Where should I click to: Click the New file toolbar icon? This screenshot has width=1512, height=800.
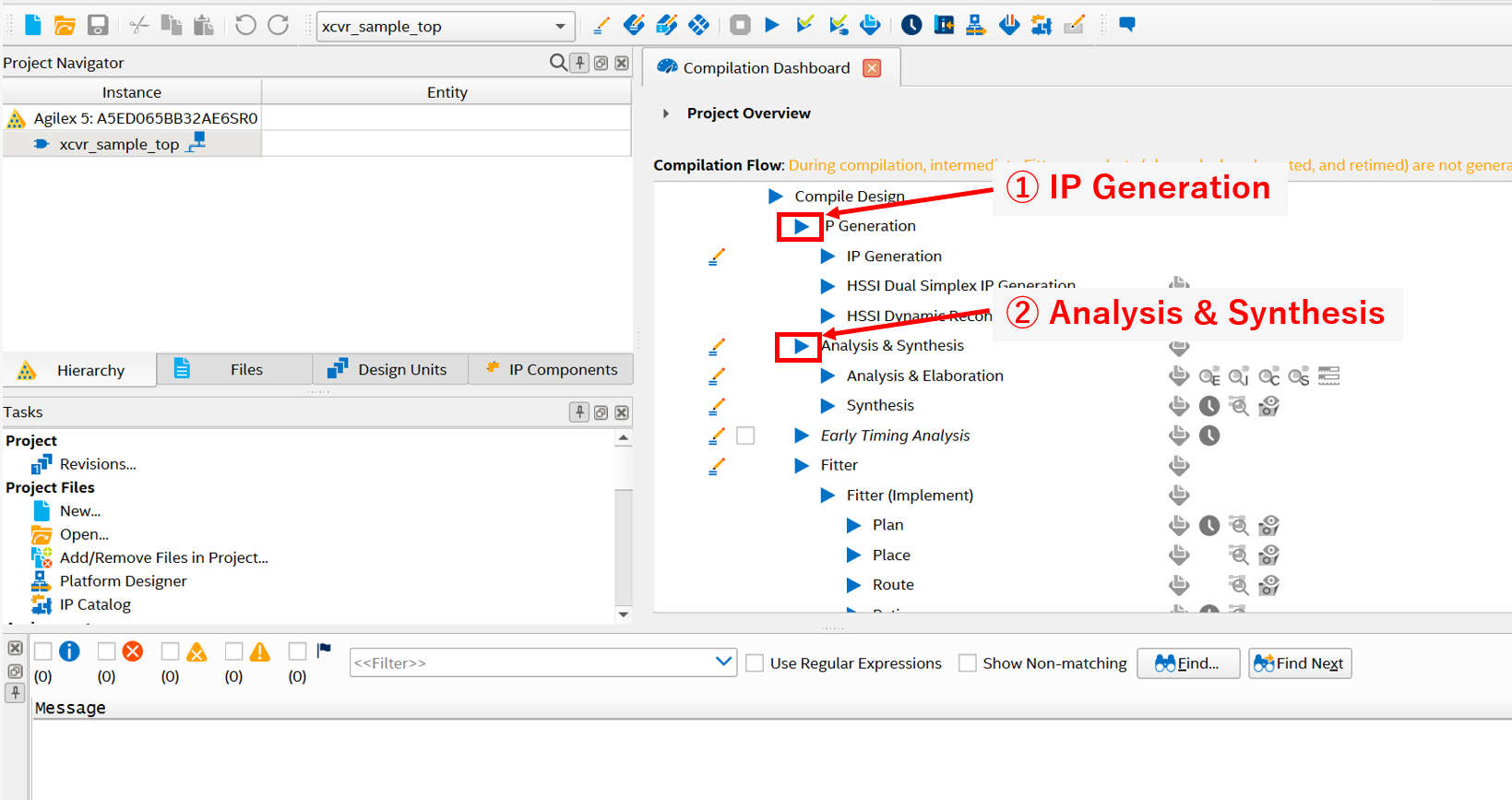[x=33, y=25]
